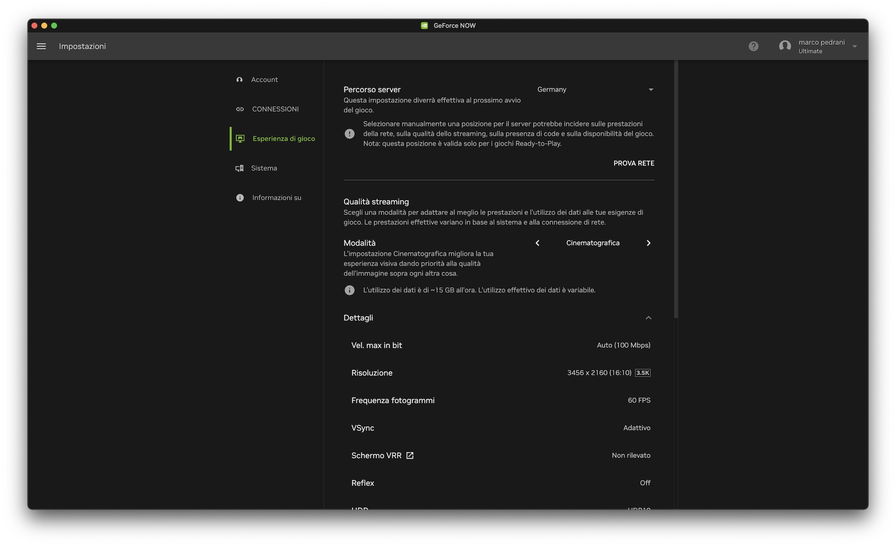896x546 pixels.
Task: Open the Percorso server Germany dropdown
Action: pos(594,90)
